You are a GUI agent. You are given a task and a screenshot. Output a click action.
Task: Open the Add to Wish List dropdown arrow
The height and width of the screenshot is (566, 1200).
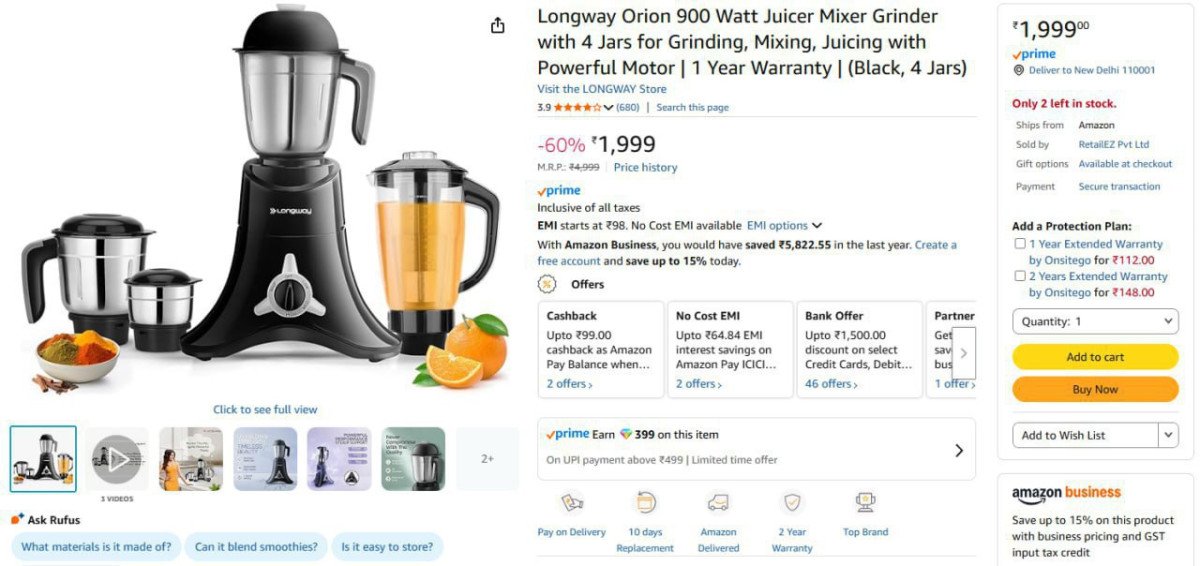[x=1169, y=435]
